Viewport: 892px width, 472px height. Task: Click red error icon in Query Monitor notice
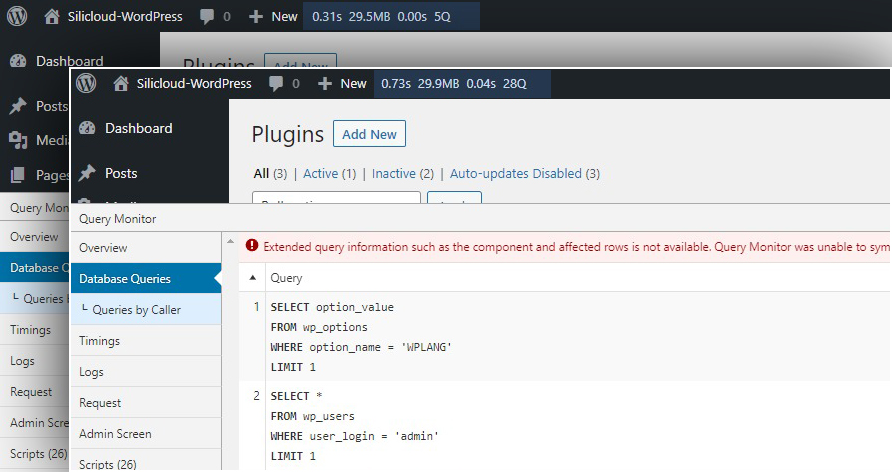251,245
